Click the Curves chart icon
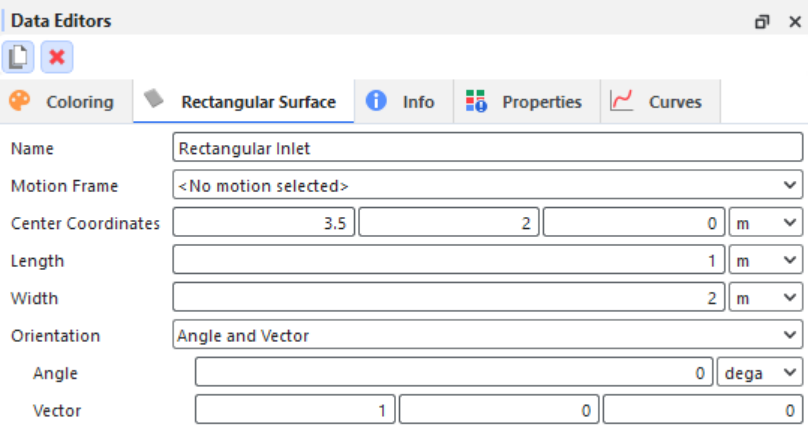Viewport: 809px width, 431px height. coord(622,101)
